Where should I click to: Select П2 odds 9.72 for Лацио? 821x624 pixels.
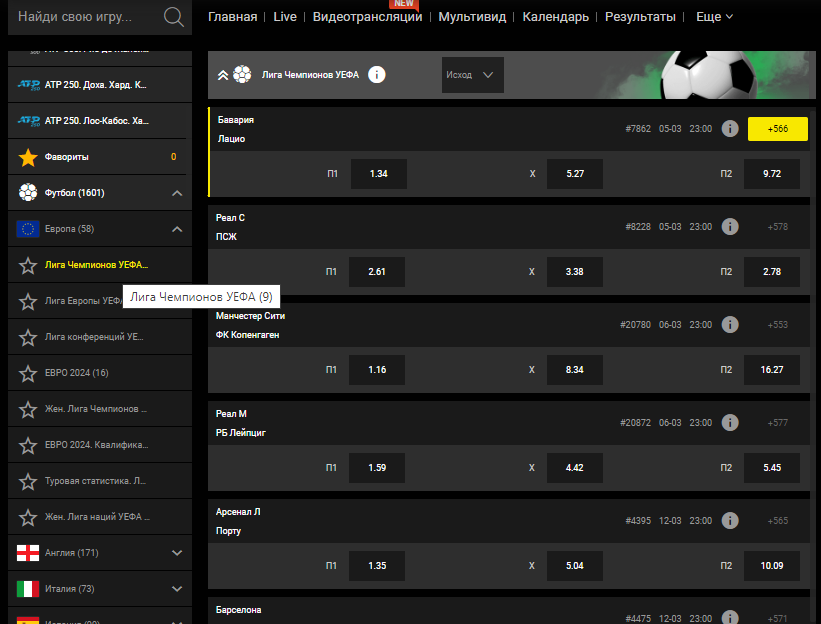pyautogui.click(x=772, y=174)
